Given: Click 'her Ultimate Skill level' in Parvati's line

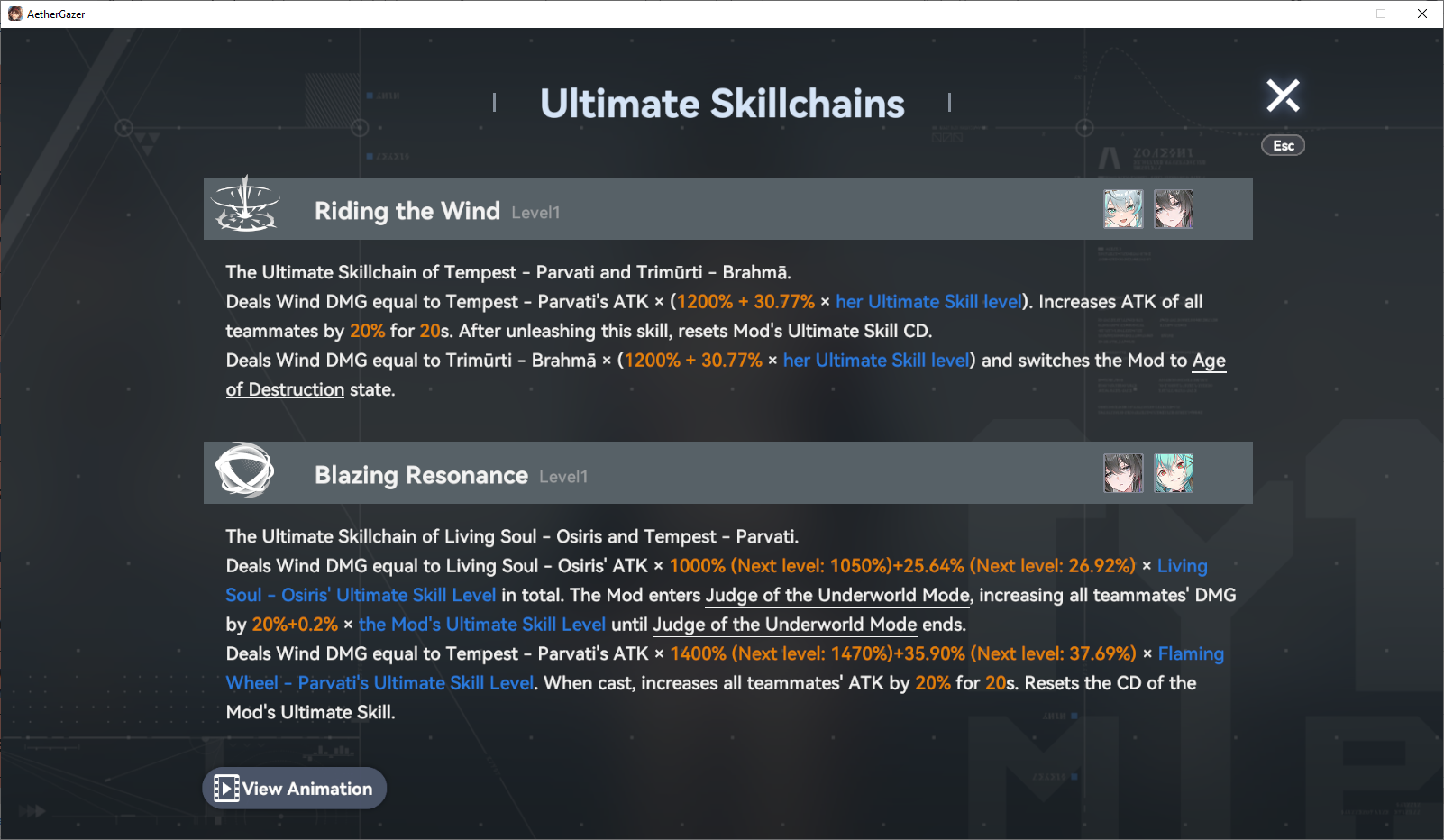Looking at the screenshot, I should click(928, 302).
